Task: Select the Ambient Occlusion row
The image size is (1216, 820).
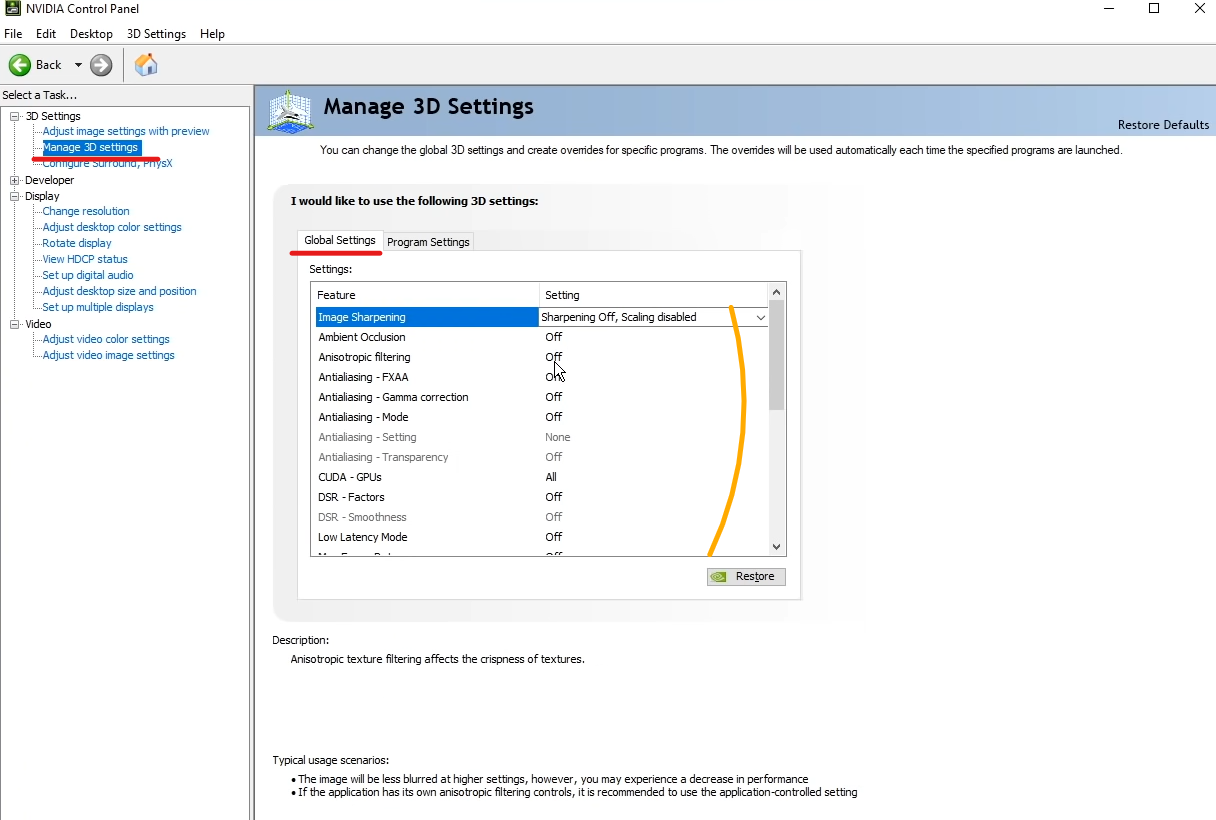Action: pyautogui.click(x=540, y=337)
